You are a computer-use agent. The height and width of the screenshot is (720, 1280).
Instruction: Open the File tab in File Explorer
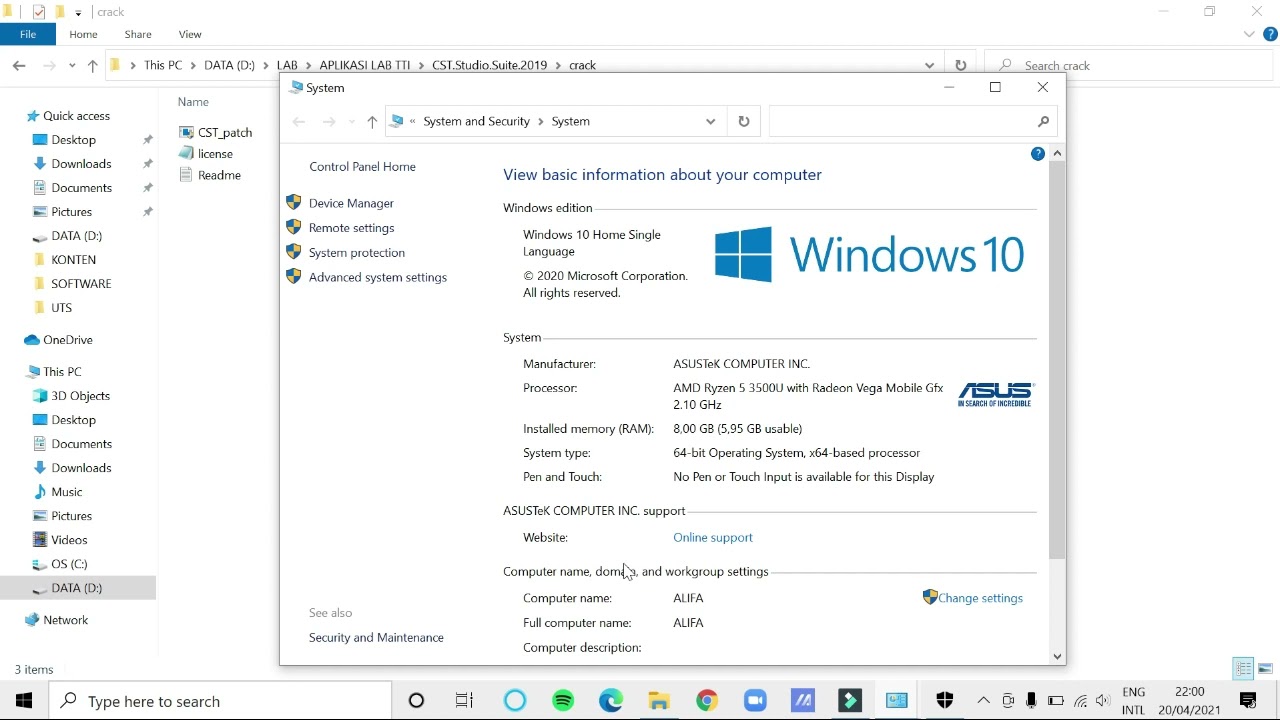click(28, 34)
